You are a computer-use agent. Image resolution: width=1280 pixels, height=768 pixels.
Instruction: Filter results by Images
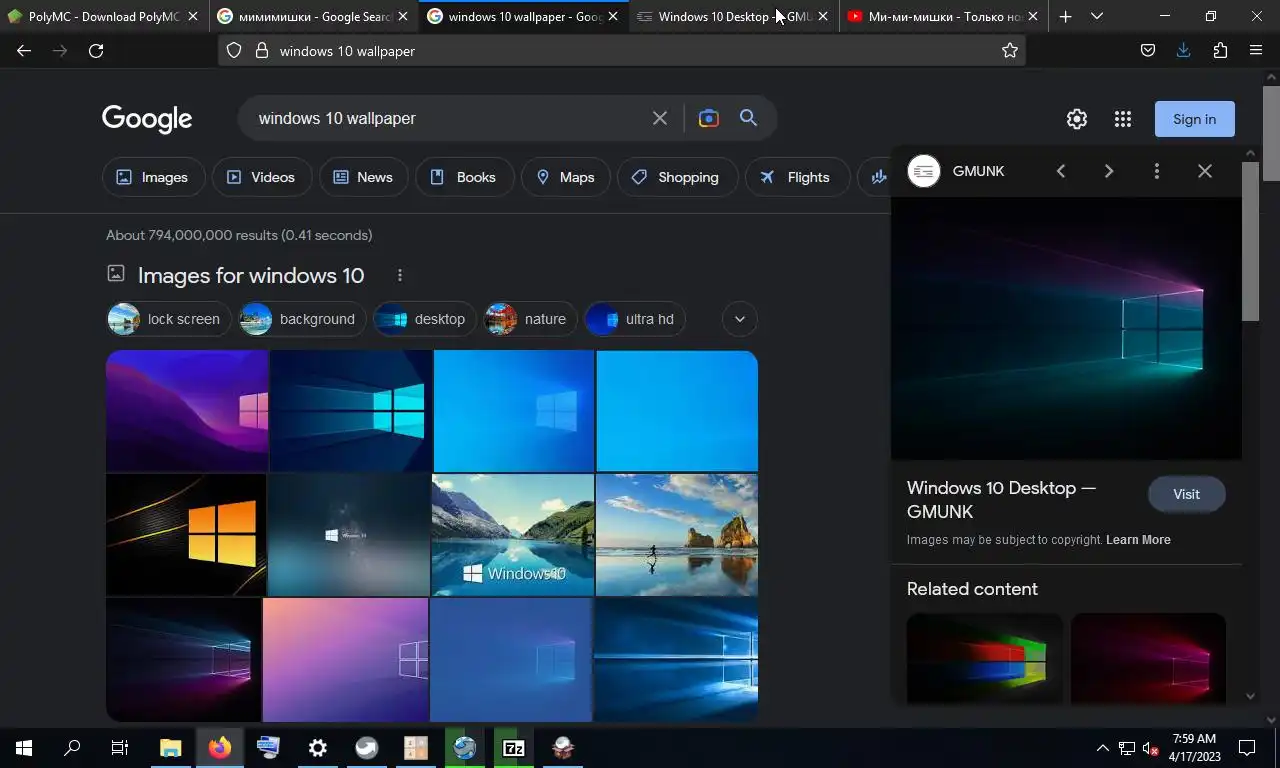[x=154, y=177]
